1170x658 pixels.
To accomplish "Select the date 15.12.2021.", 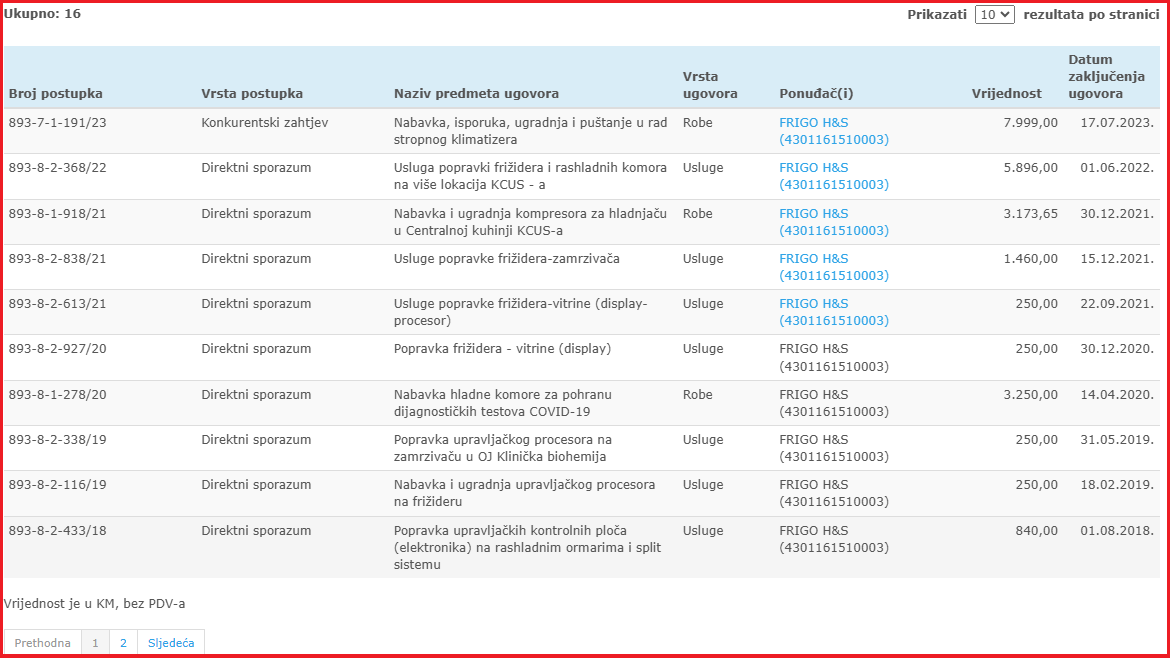I will [1117, 259].
